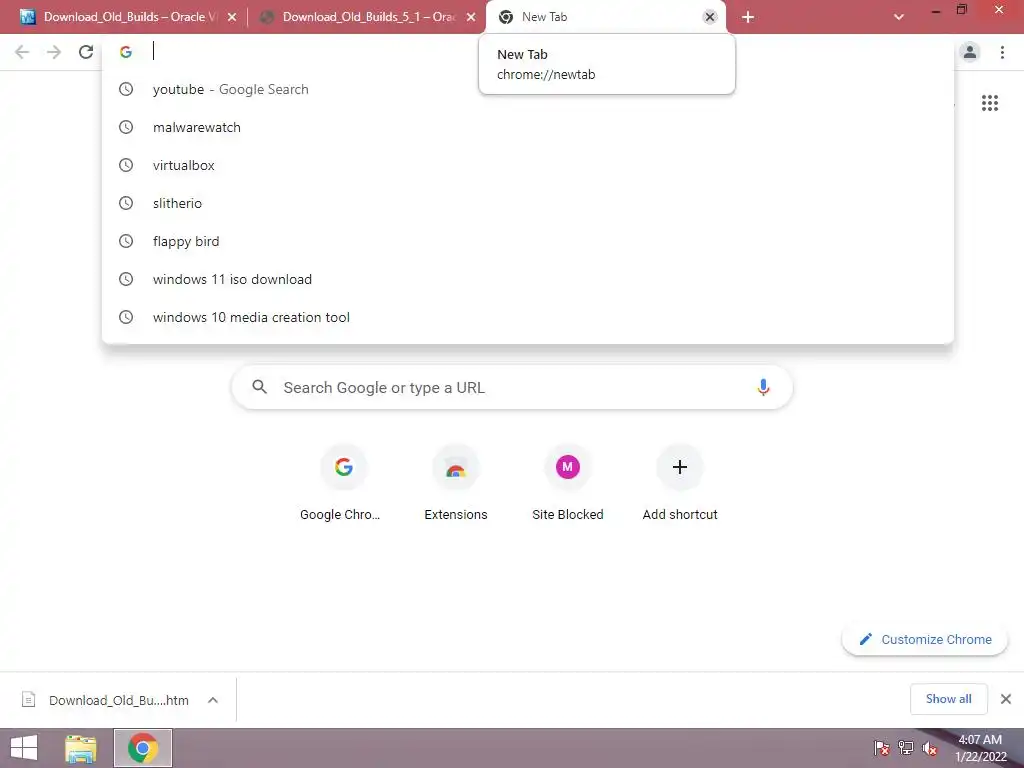Click the muted volume tray icon
This screenshot has height=768, width=1024.
[930, 748]
